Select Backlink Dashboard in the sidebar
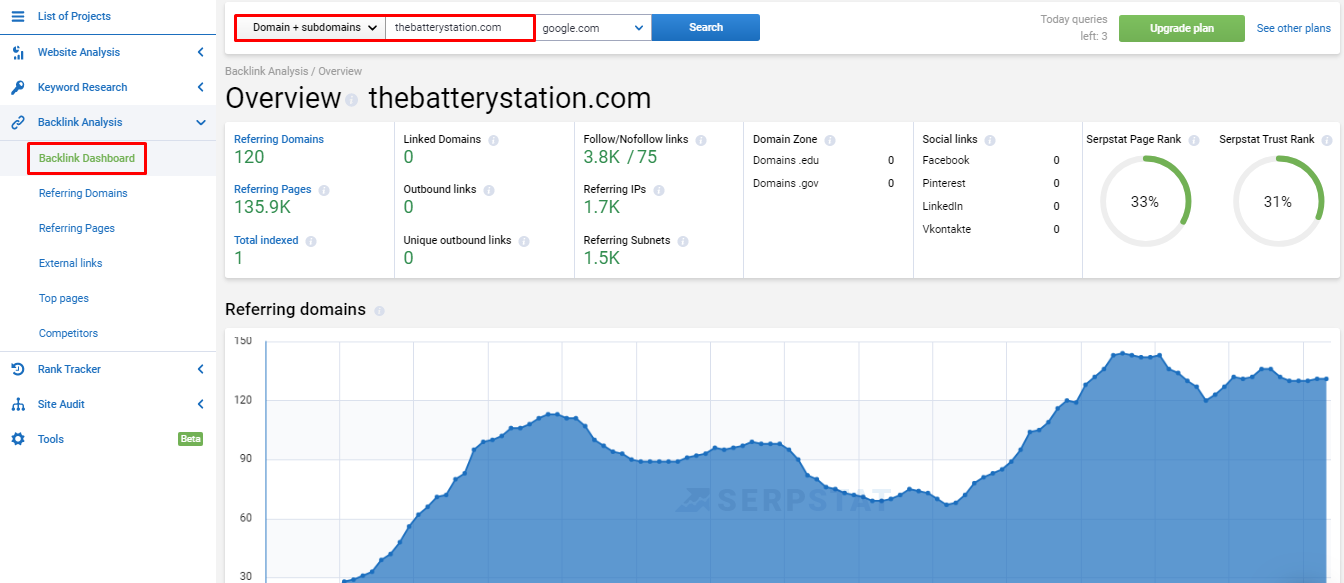Viewport: 1344px width, 583px height. click(87, 158)
